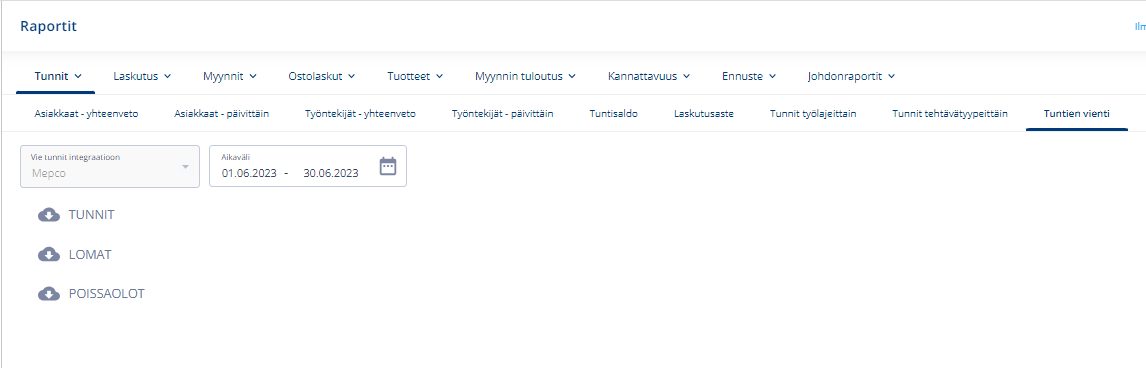1146x368 pixels.
Task: Expand the Mepco integration dropdown
Action: (110, 166)
